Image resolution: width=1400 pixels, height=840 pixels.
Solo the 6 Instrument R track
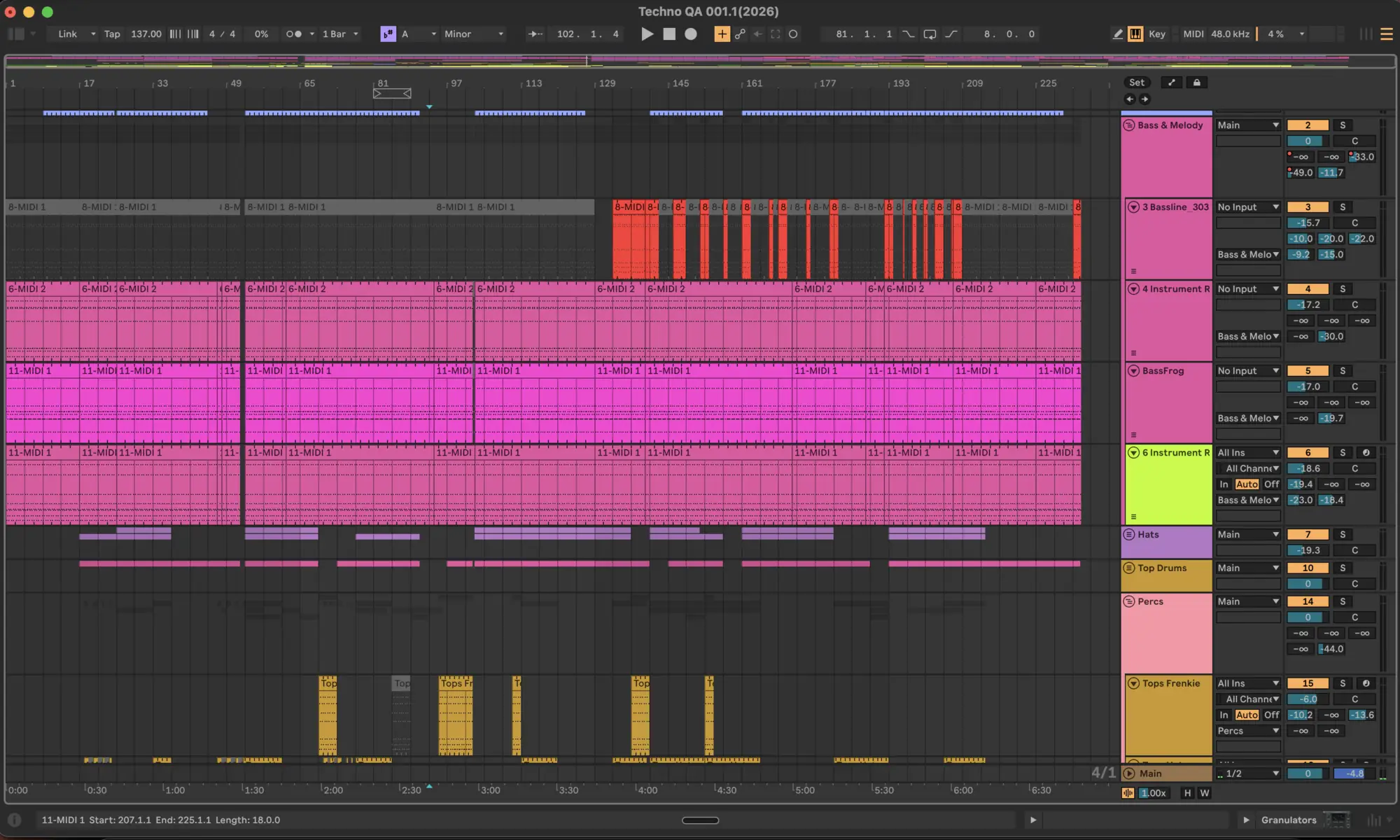coord(1343,453)
